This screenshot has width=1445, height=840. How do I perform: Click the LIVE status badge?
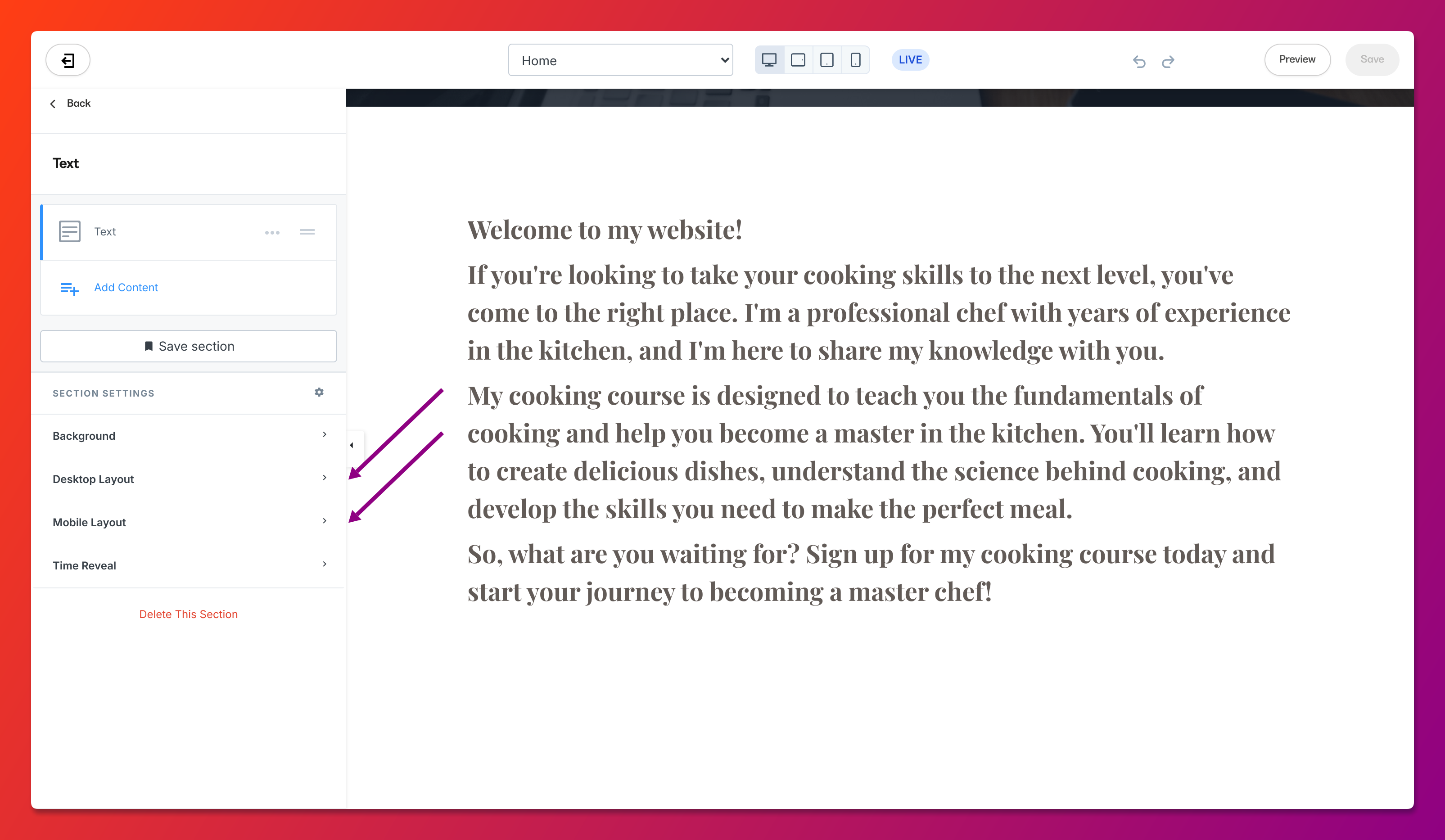(x=910, y=59)
